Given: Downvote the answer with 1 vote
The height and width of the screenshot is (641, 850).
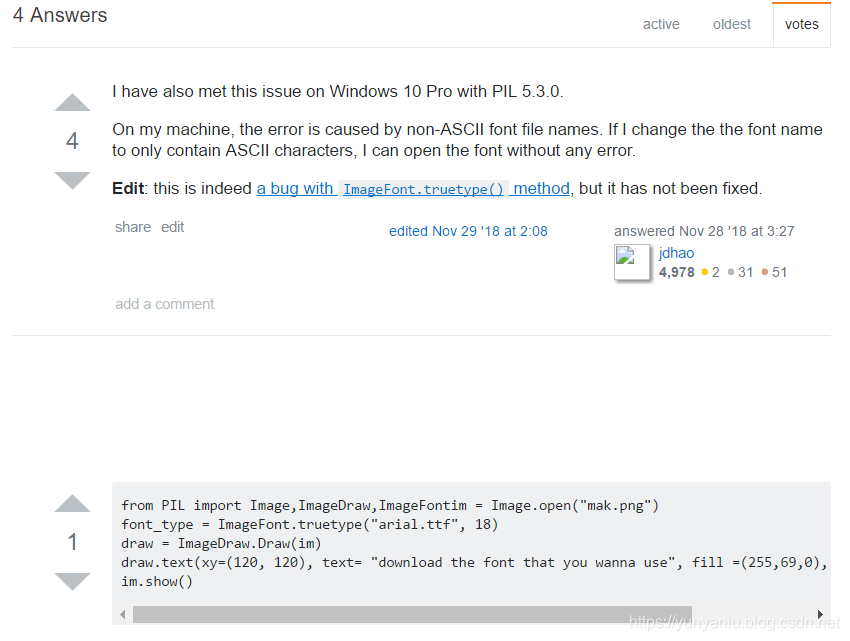Looking at the screenshot, I should pyautogui.click(x=72, y=581).
